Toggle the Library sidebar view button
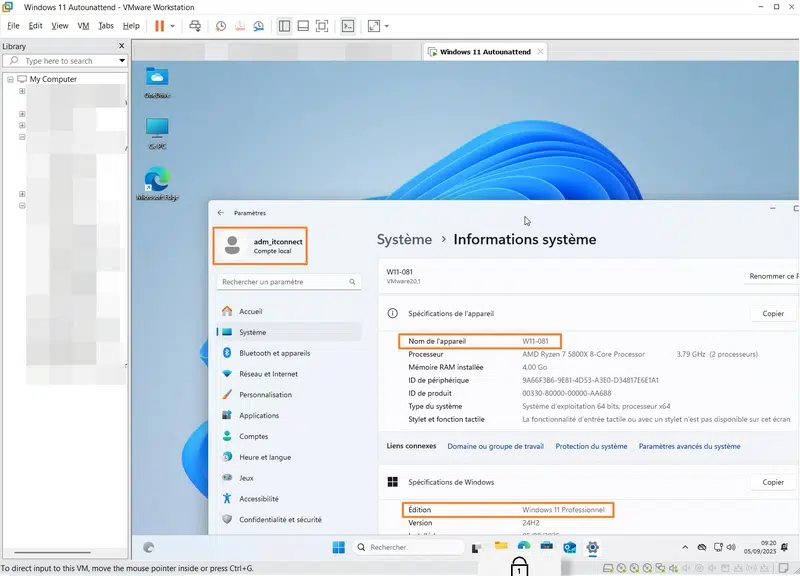This screenshot has height=576, width=800. (x=284, y=26)
